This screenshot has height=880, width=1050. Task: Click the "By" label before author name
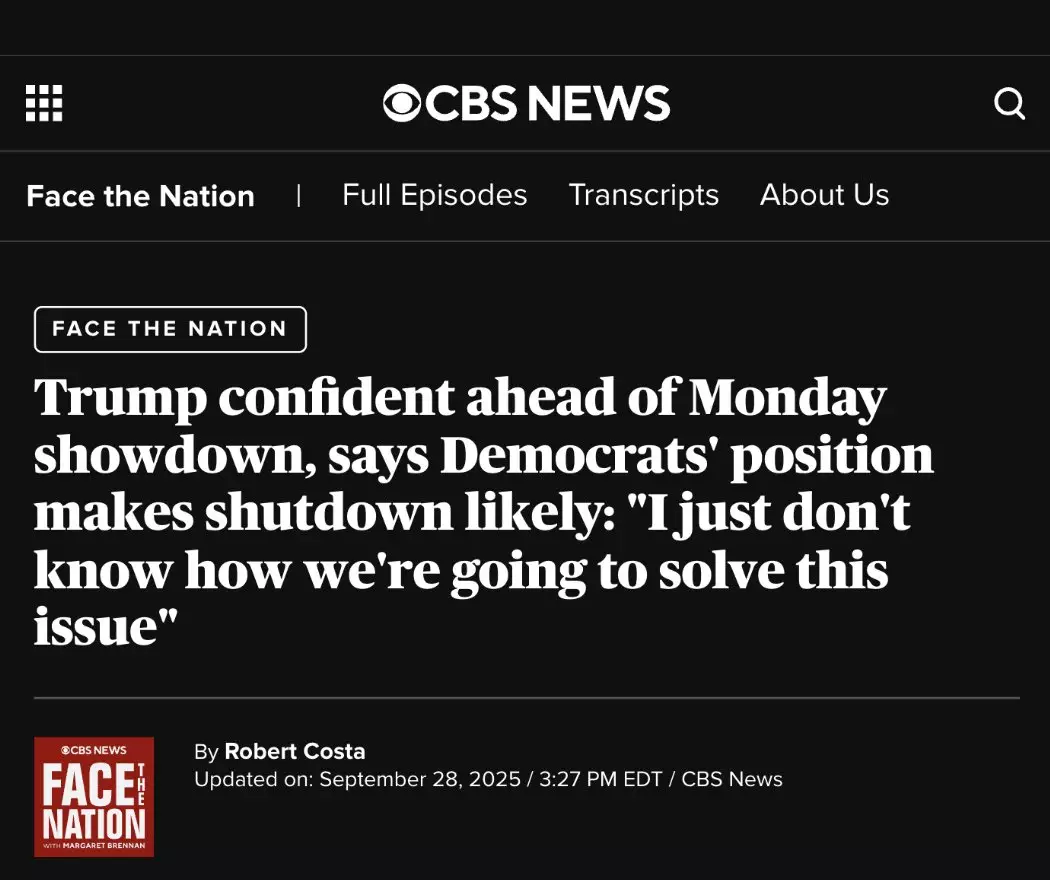click(x=206, y=752)
